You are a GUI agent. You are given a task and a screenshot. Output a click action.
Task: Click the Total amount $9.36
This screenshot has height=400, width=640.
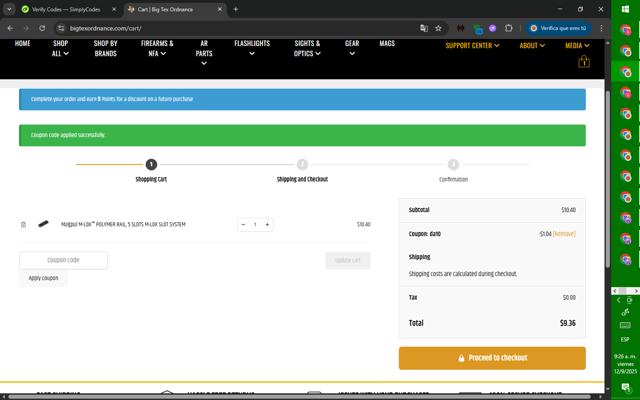point(568,323)
